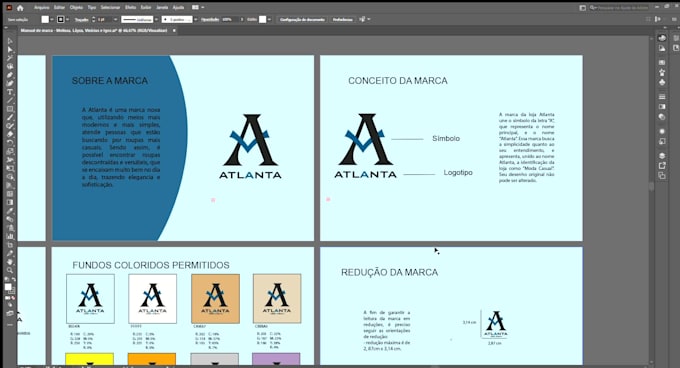Select the Direct Selection tool

click(x=10, y=49)
